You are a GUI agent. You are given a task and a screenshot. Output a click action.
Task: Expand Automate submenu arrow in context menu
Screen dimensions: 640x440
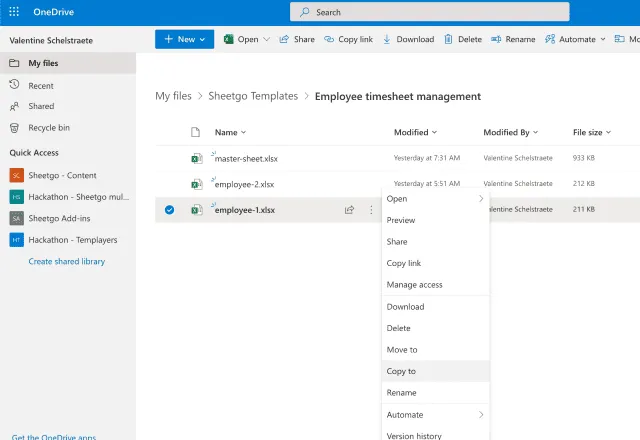(481, 415)
